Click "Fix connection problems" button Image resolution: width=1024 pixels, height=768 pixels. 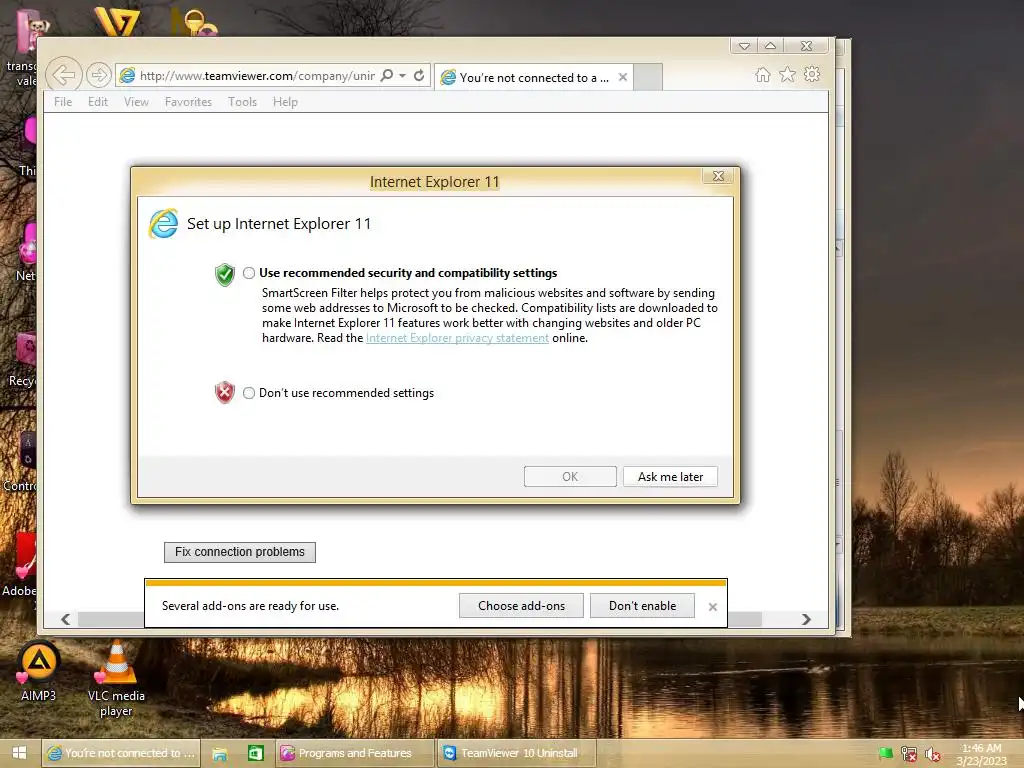click(240, 552)
